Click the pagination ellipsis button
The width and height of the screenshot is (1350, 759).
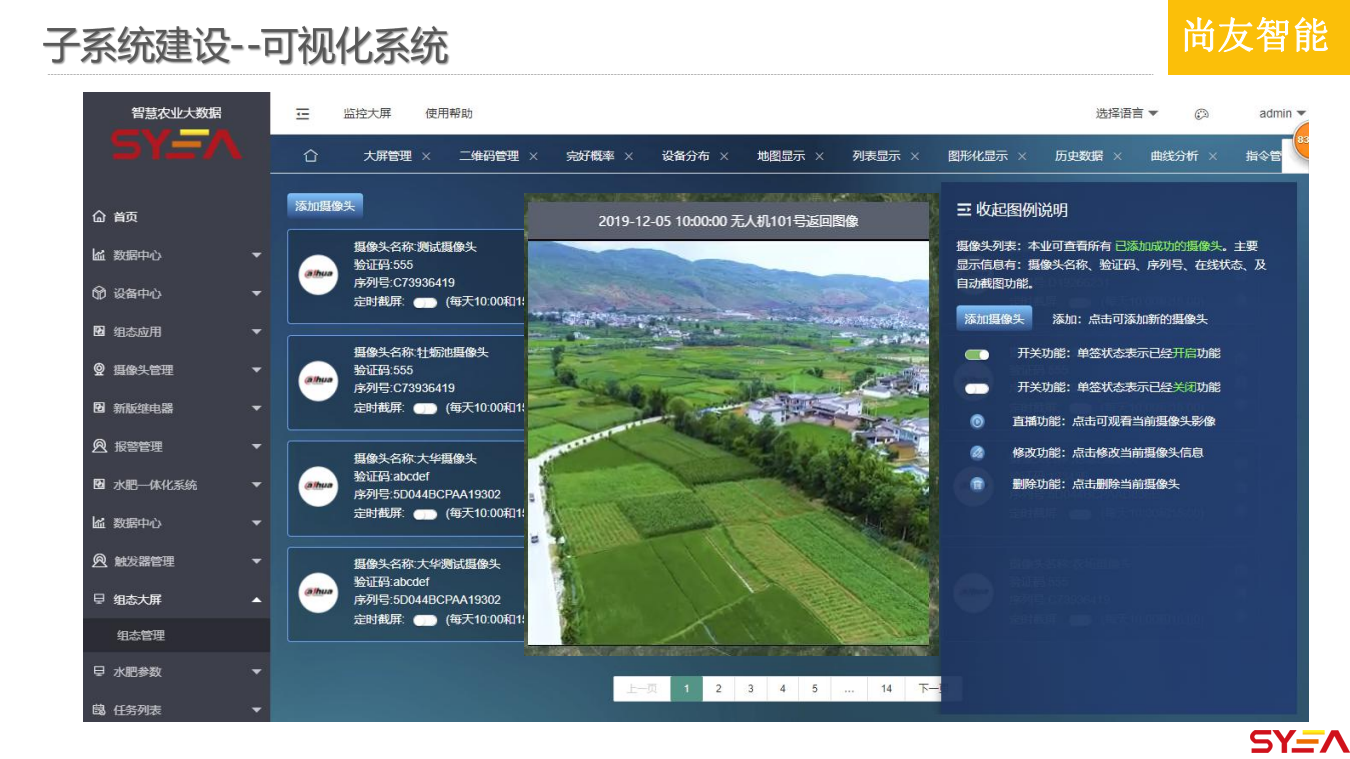tap(849, 689)
